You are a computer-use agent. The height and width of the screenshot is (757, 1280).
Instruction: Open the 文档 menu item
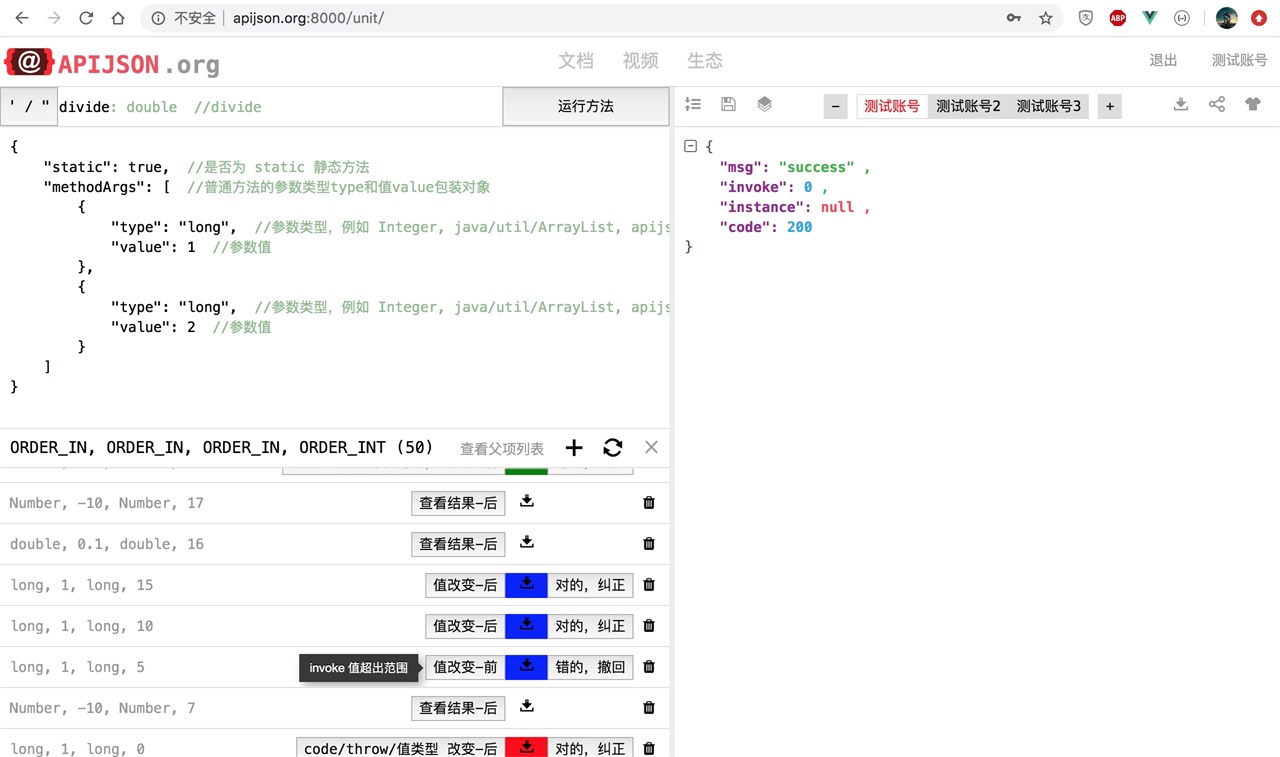(x=576, y=61)
